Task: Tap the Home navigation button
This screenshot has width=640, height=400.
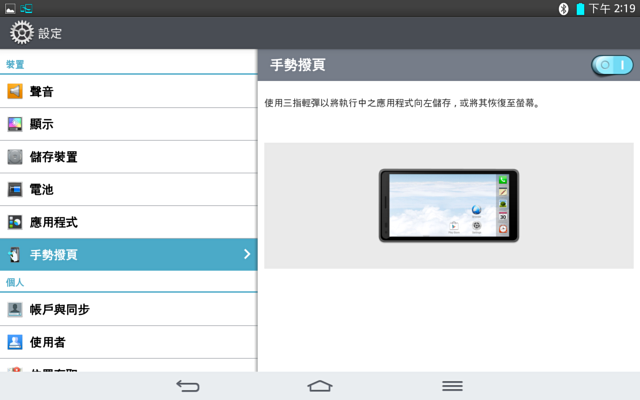Action: click(320, 386)
